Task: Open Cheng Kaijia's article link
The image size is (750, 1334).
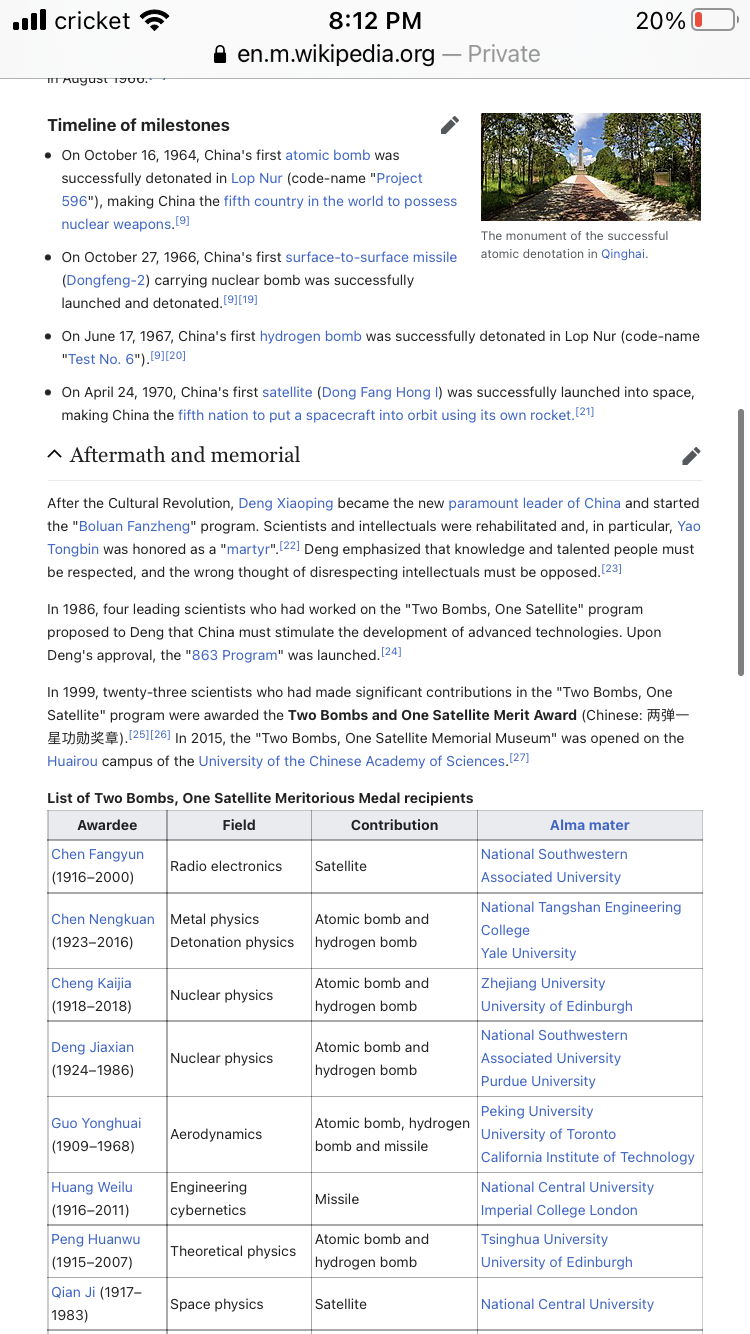Action: (92, 983)
